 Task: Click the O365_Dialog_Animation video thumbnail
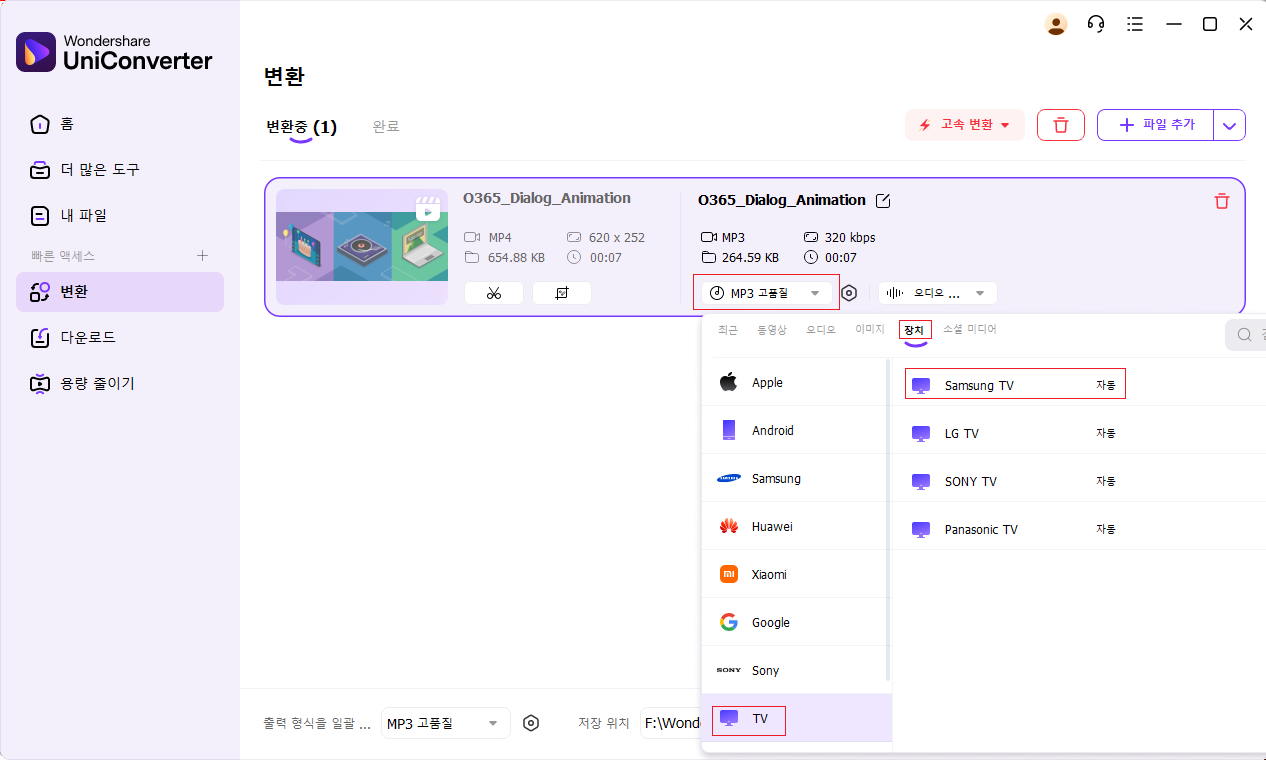(362, 247)
